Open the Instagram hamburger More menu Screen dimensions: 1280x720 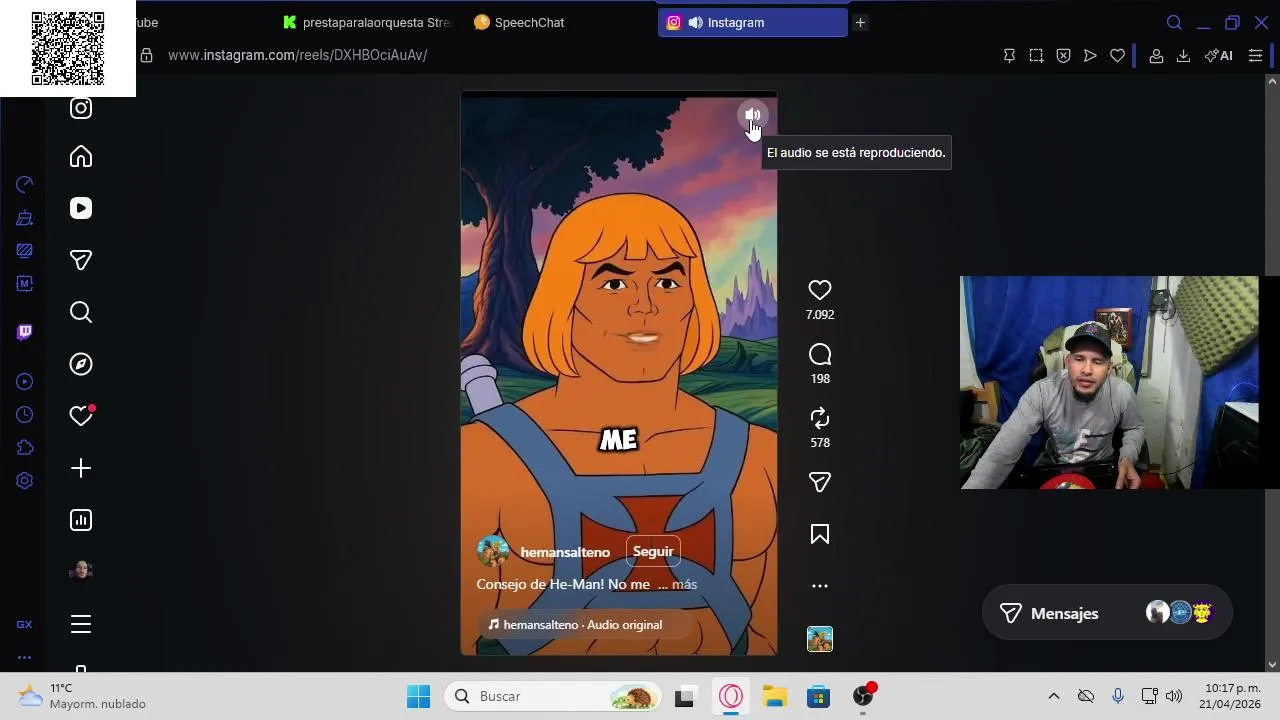(x=81, y=624)
